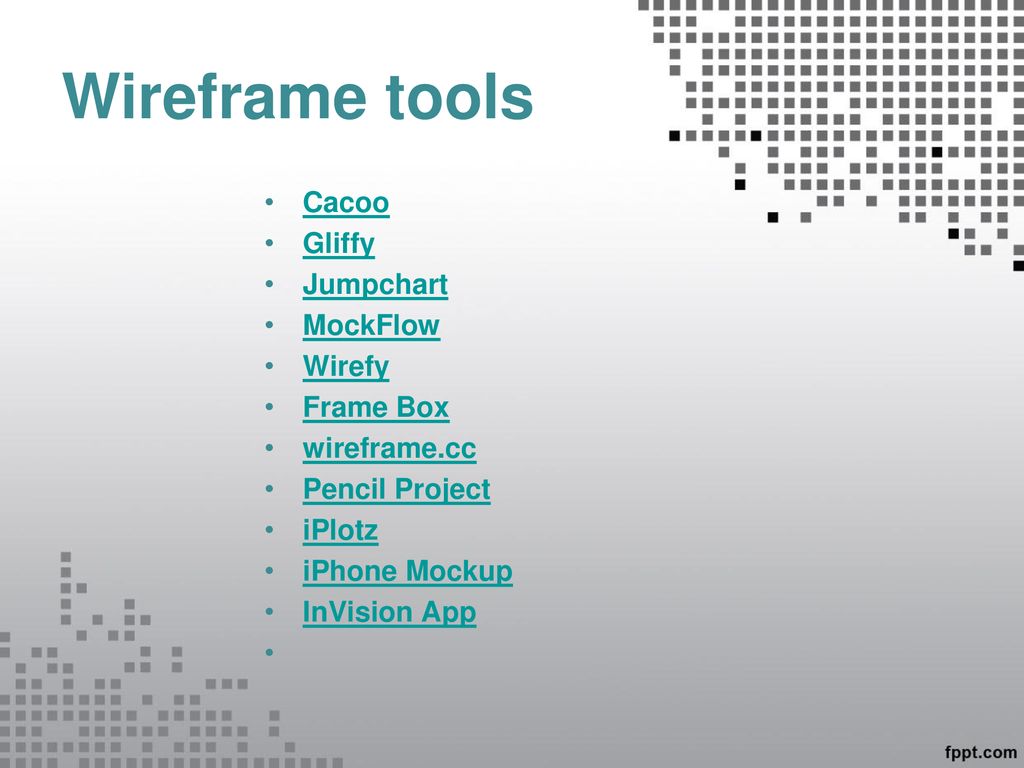The image size is (1024, 768).
Task: Click the fppt.com credit text
Action: pos(980,753)
